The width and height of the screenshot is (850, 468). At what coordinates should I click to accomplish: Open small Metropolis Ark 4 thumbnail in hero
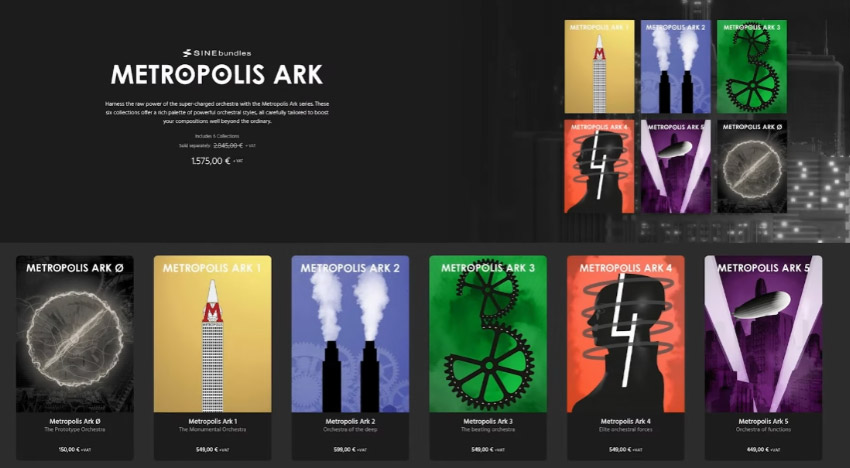599,166
